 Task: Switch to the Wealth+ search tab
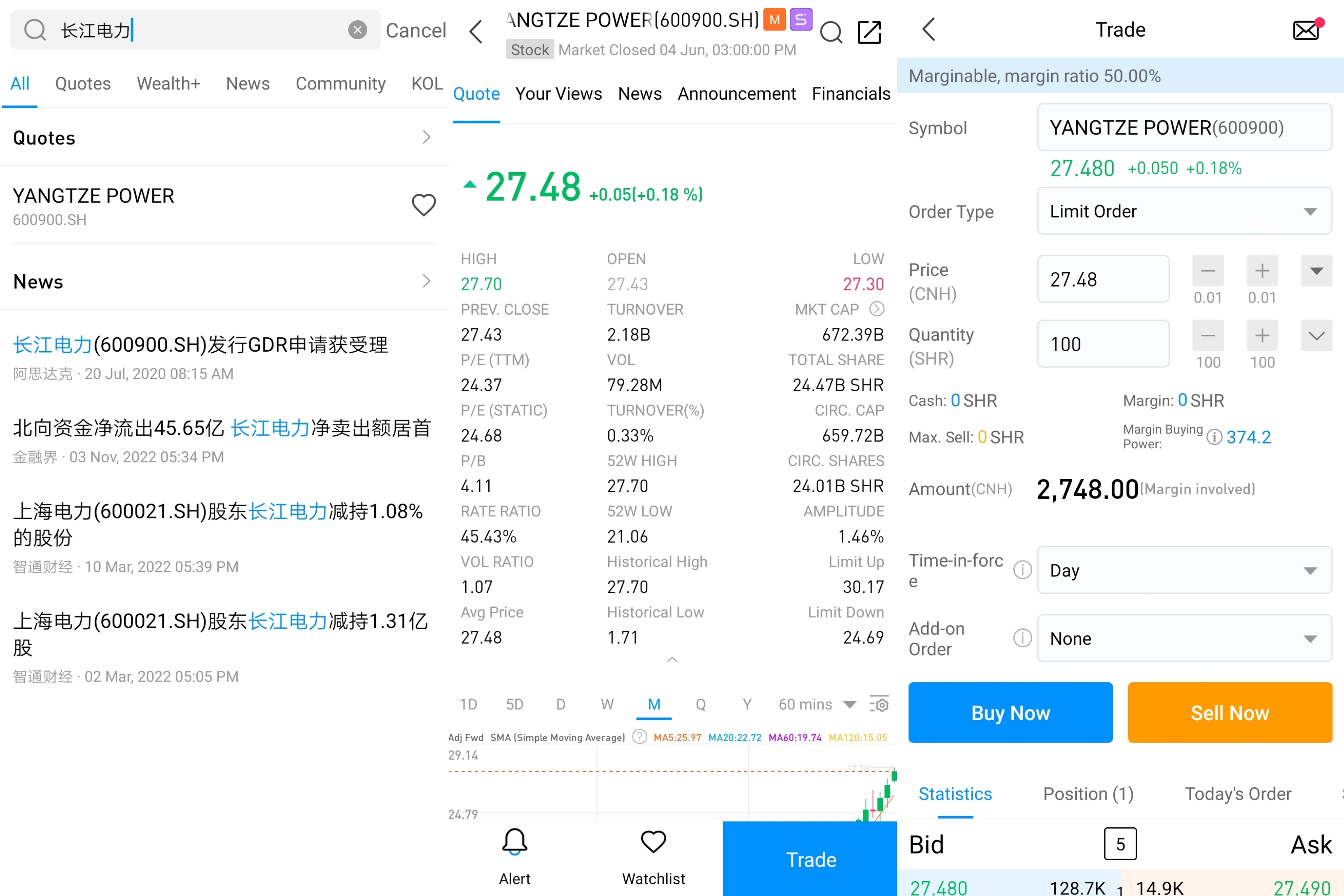(x=168, y=84)
